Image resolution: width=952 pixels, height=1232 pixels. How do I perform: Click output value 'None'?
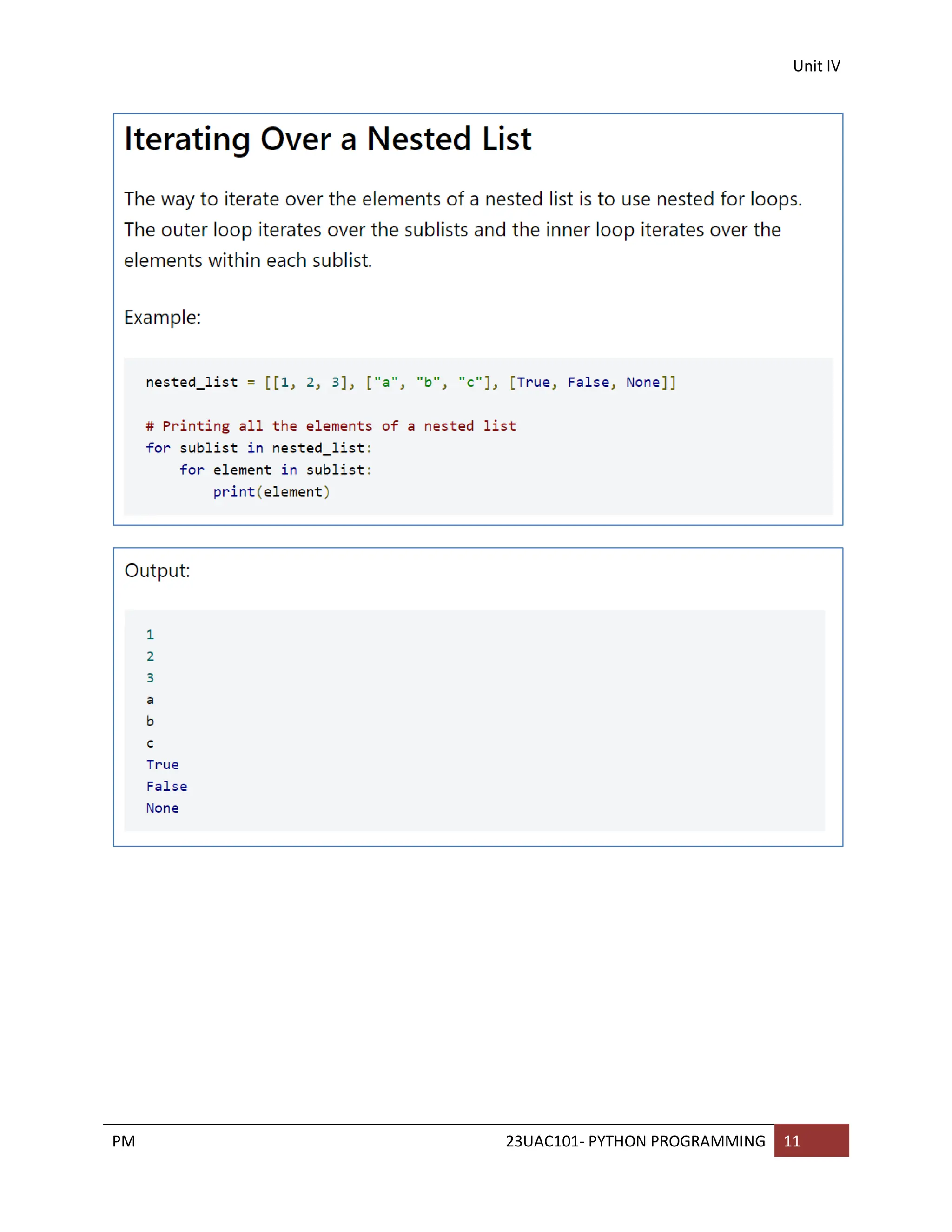(162, 808)
